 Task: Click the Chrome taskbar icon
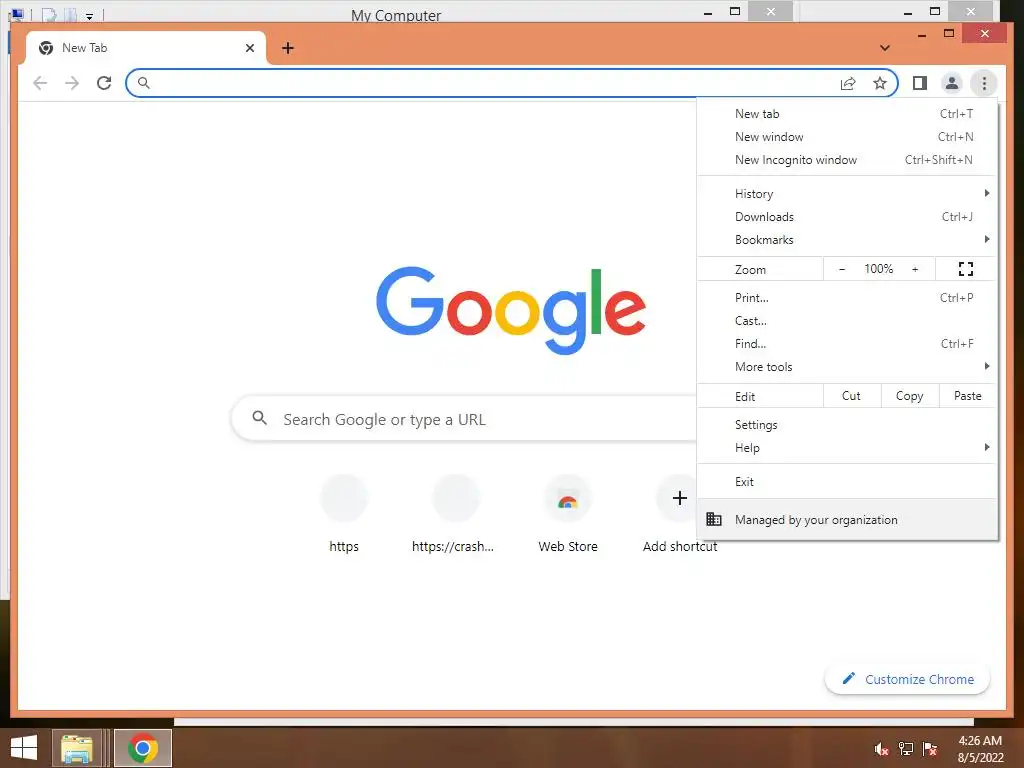click(143, 748)
